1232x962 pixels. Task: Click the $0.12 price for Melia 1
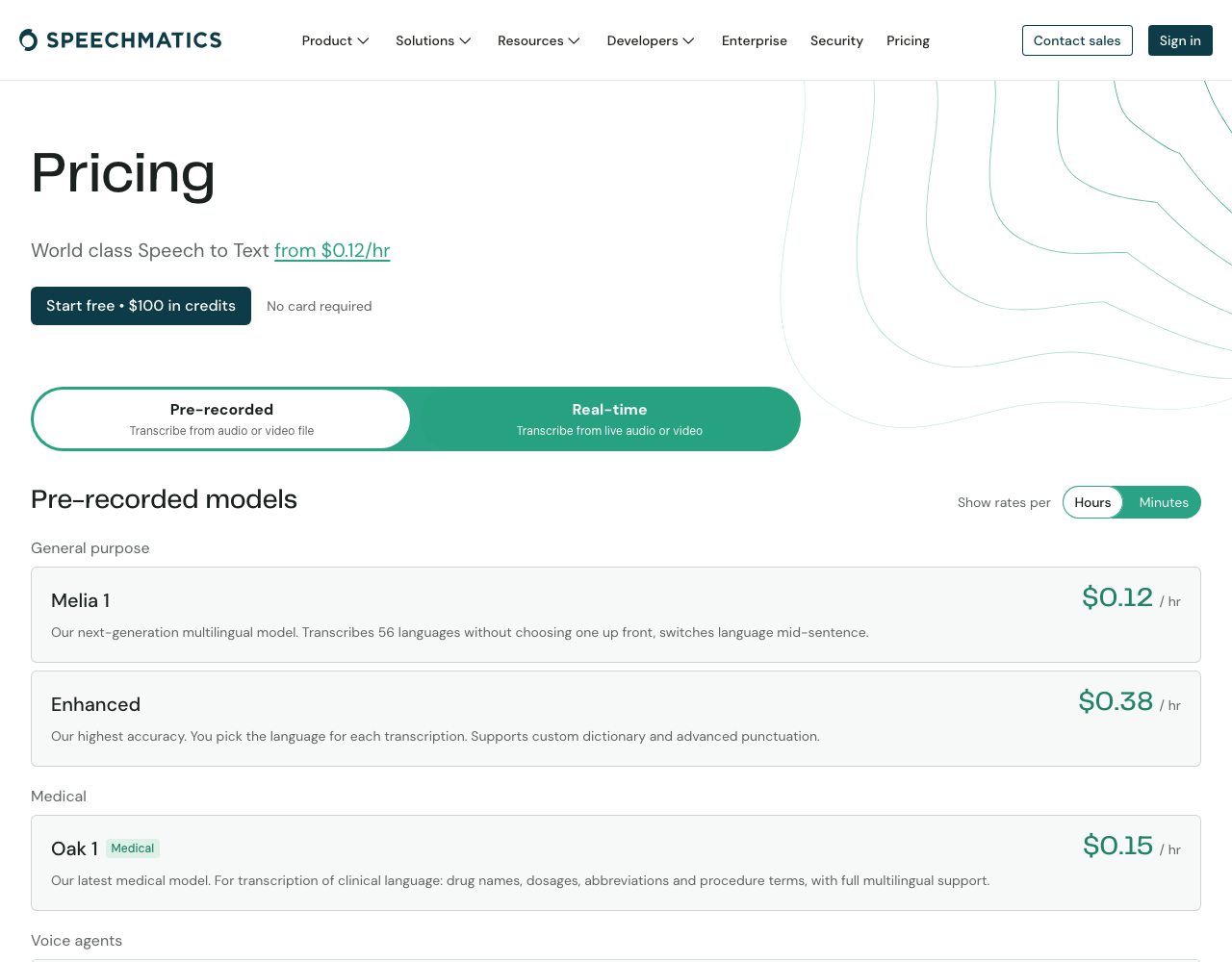[1117, 597]
